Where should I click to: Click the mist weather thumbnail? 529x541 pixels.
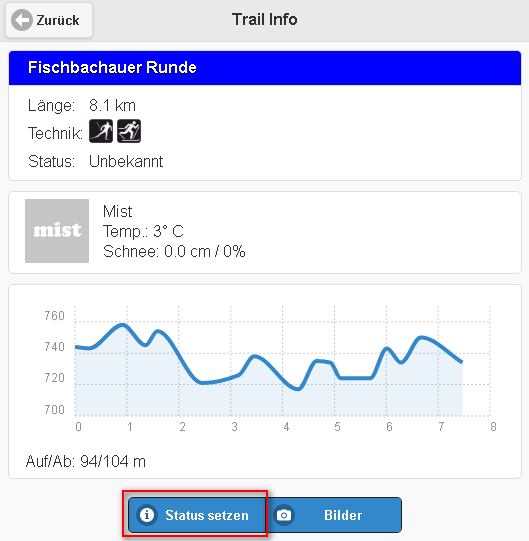57,231
